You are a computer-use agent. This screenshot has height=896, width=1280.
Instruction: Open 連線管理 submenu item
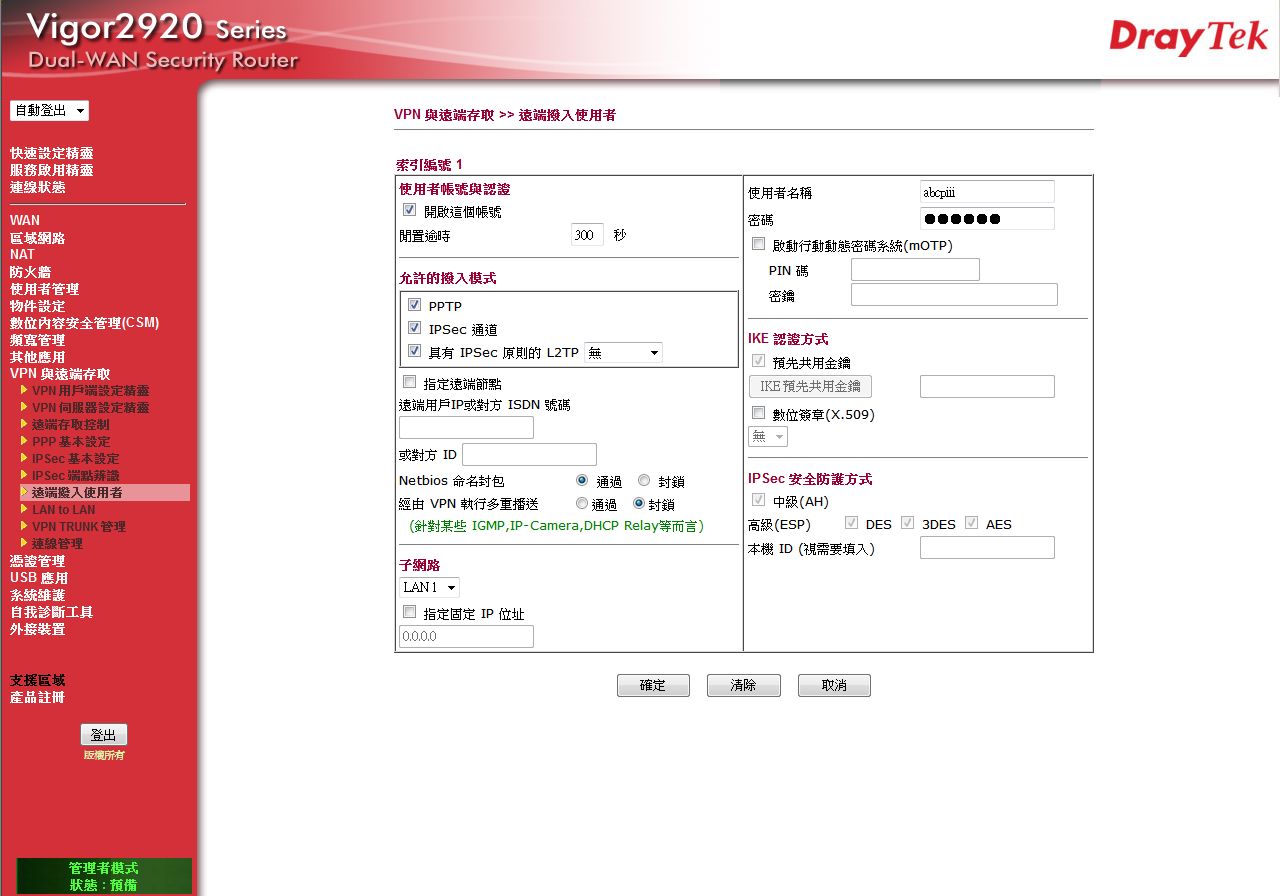tap(57, 544)
